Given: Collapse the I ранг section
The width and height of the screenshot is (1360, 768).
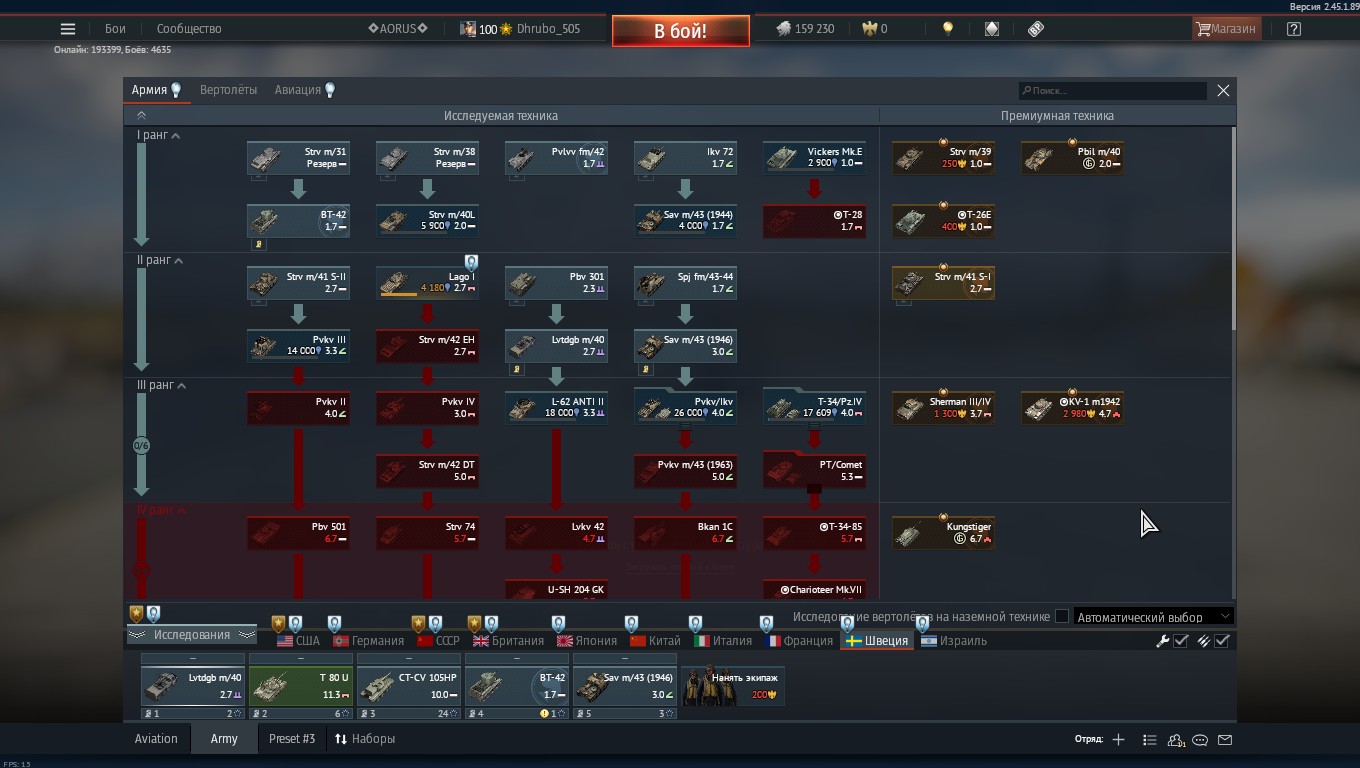Looking at the screenshot, I should [x=158, y=135].
